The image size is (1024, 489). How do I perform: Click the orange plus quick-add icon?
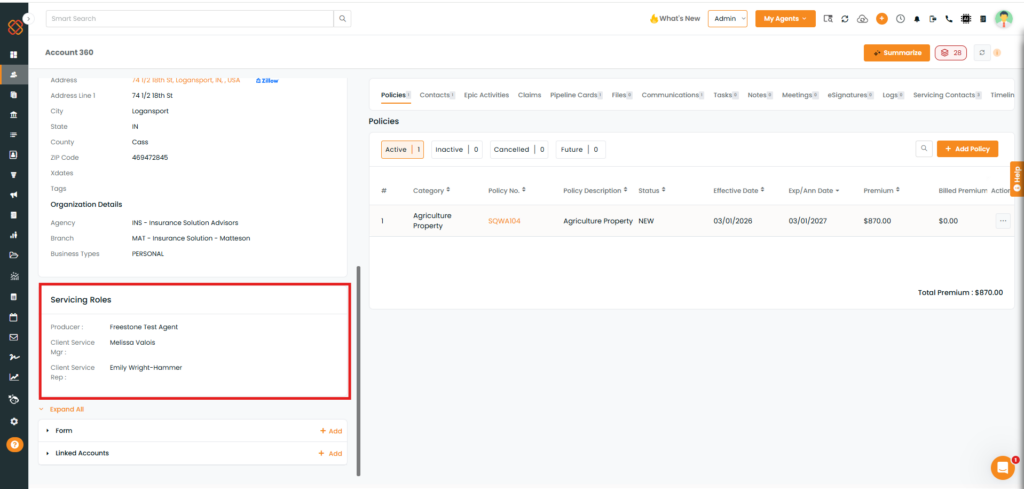tap(881, 19)
